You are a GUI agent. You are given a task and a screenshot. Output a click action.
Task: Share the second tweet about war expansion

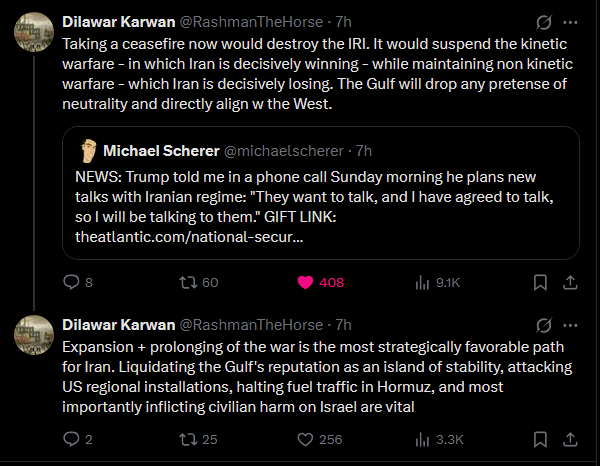570,438
